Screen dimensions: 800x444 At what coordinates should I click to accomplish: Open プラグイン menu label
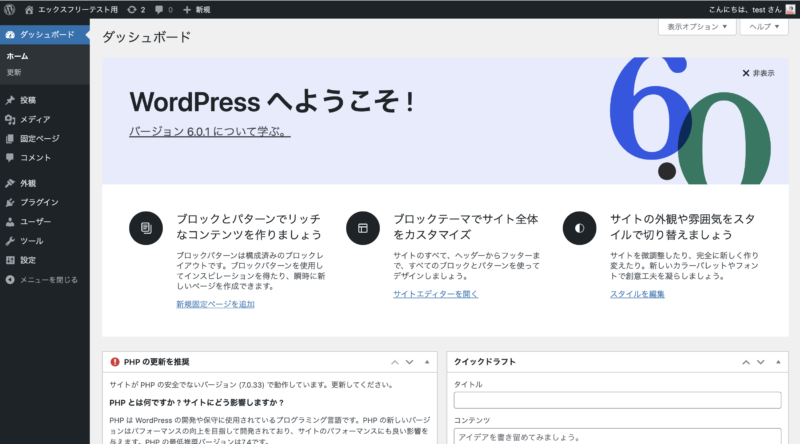[39, 203]
